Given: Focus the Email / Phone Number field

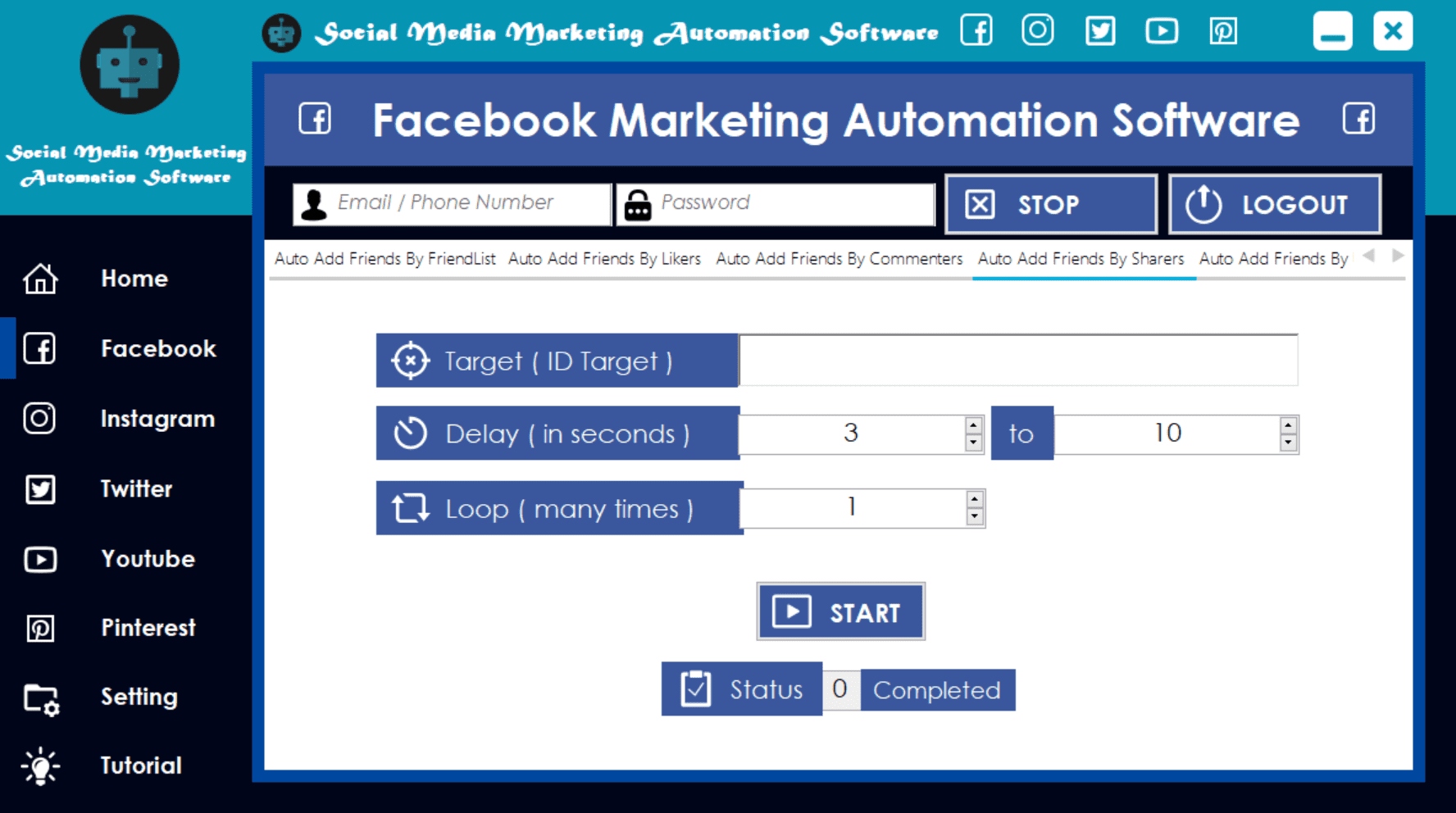Looking at the screenshot, I should (x=452, y=204).
